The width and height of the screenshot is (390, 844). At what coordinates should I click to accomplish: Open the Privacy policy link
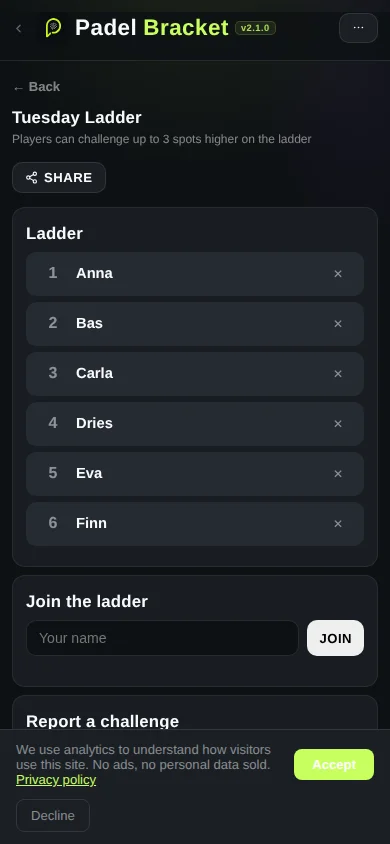pyautogui.click(x=56, y=780)
